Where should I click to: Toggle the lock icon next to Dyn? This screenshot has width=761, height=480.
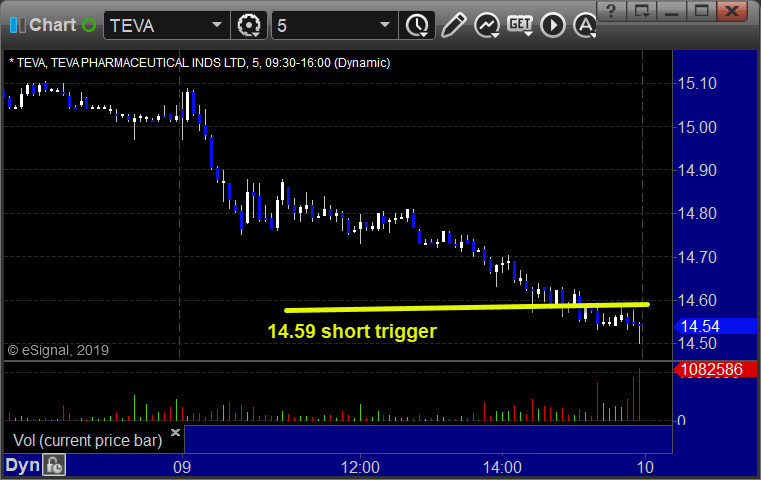click(54, 465)
